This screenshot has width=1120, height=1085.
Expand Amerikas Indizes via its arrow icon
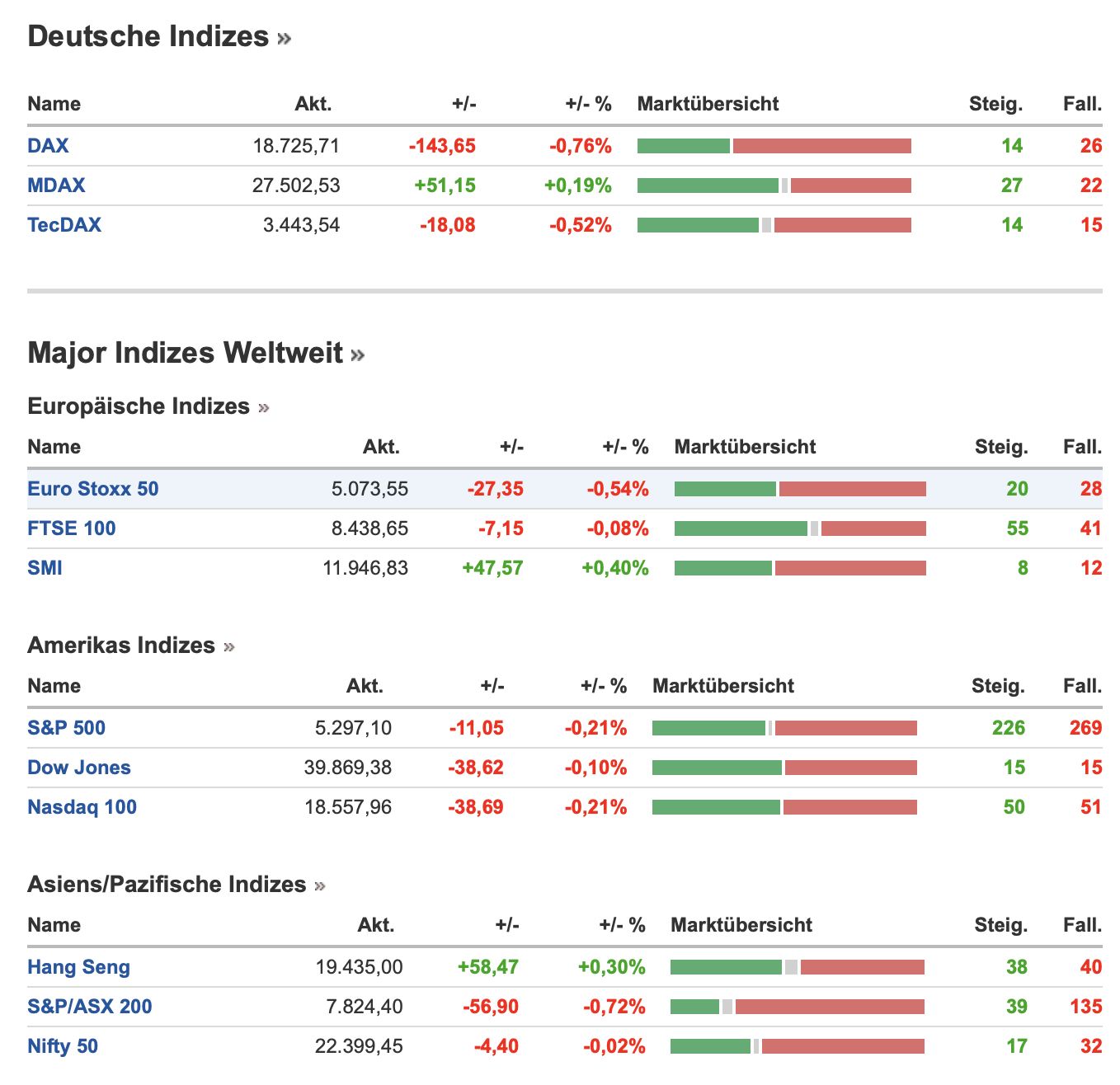coord(229,647)
